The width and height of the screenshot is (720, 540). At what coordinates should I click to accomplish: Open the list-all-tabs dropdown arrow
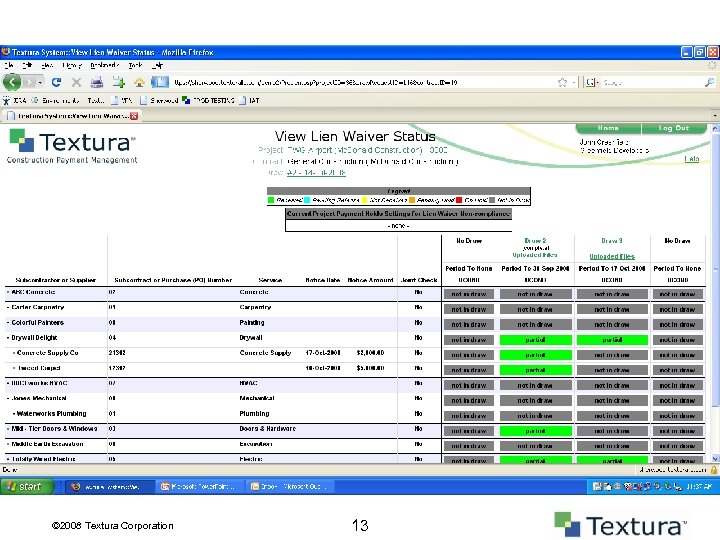click(x=715, y=116)
